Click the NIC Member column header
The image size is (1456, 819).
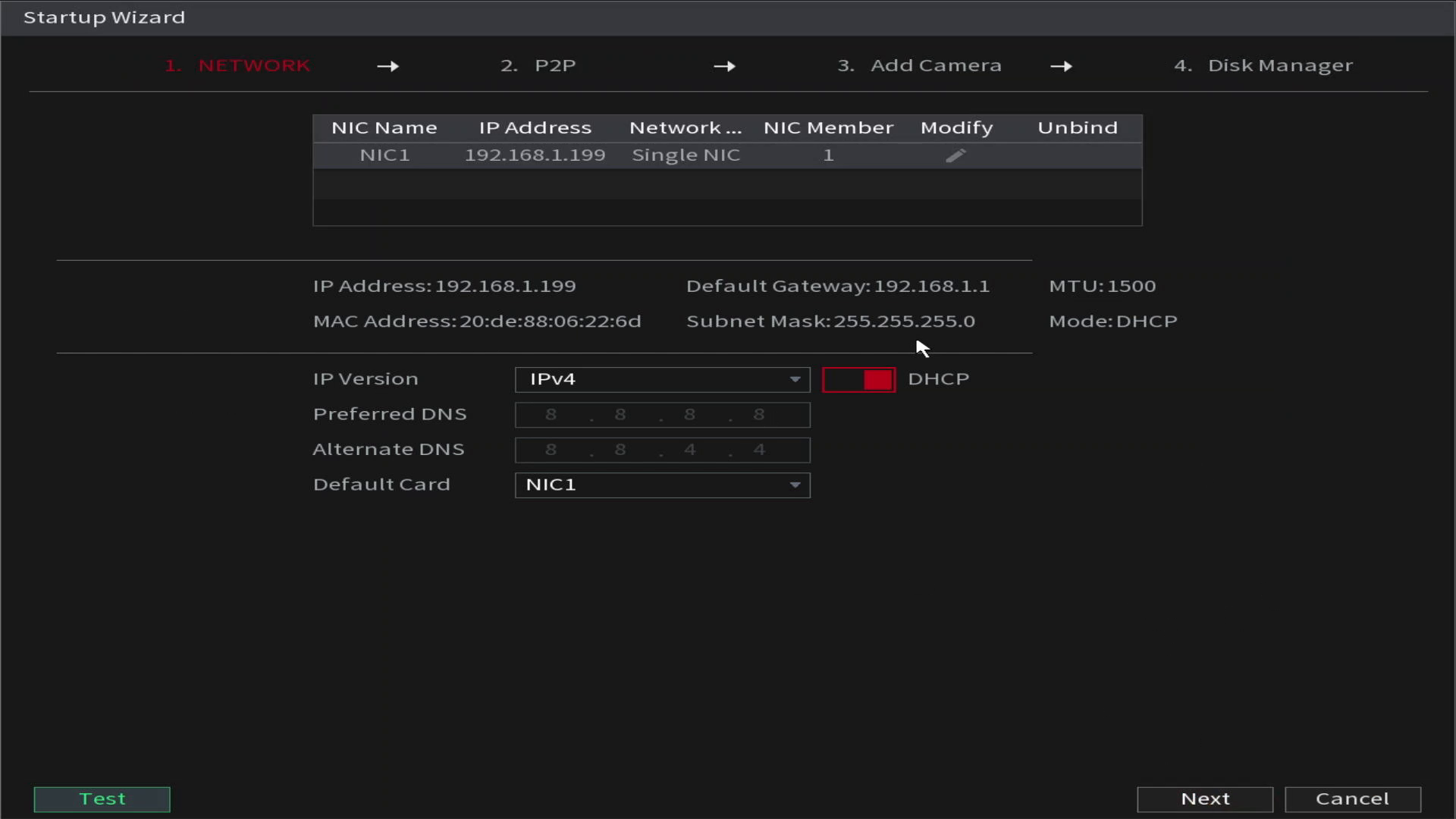[x=828, y=128]
